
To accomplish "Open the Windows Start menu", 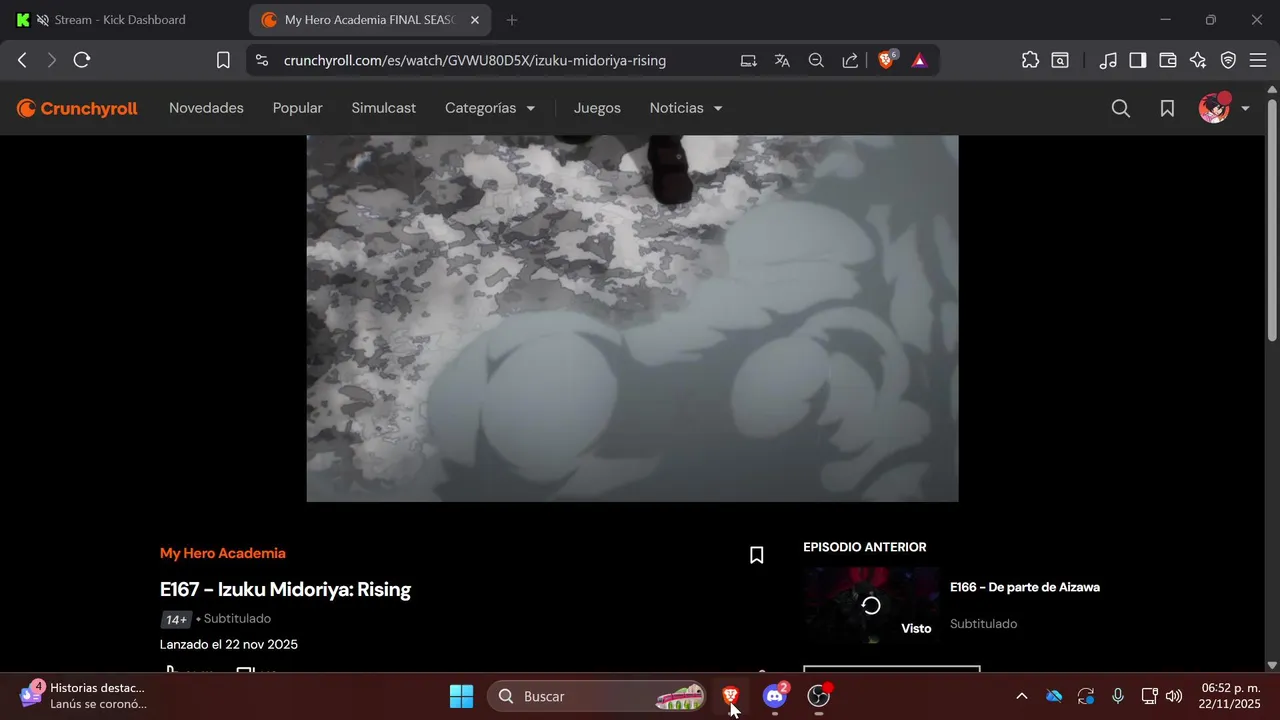I will (x=461, y=696).
